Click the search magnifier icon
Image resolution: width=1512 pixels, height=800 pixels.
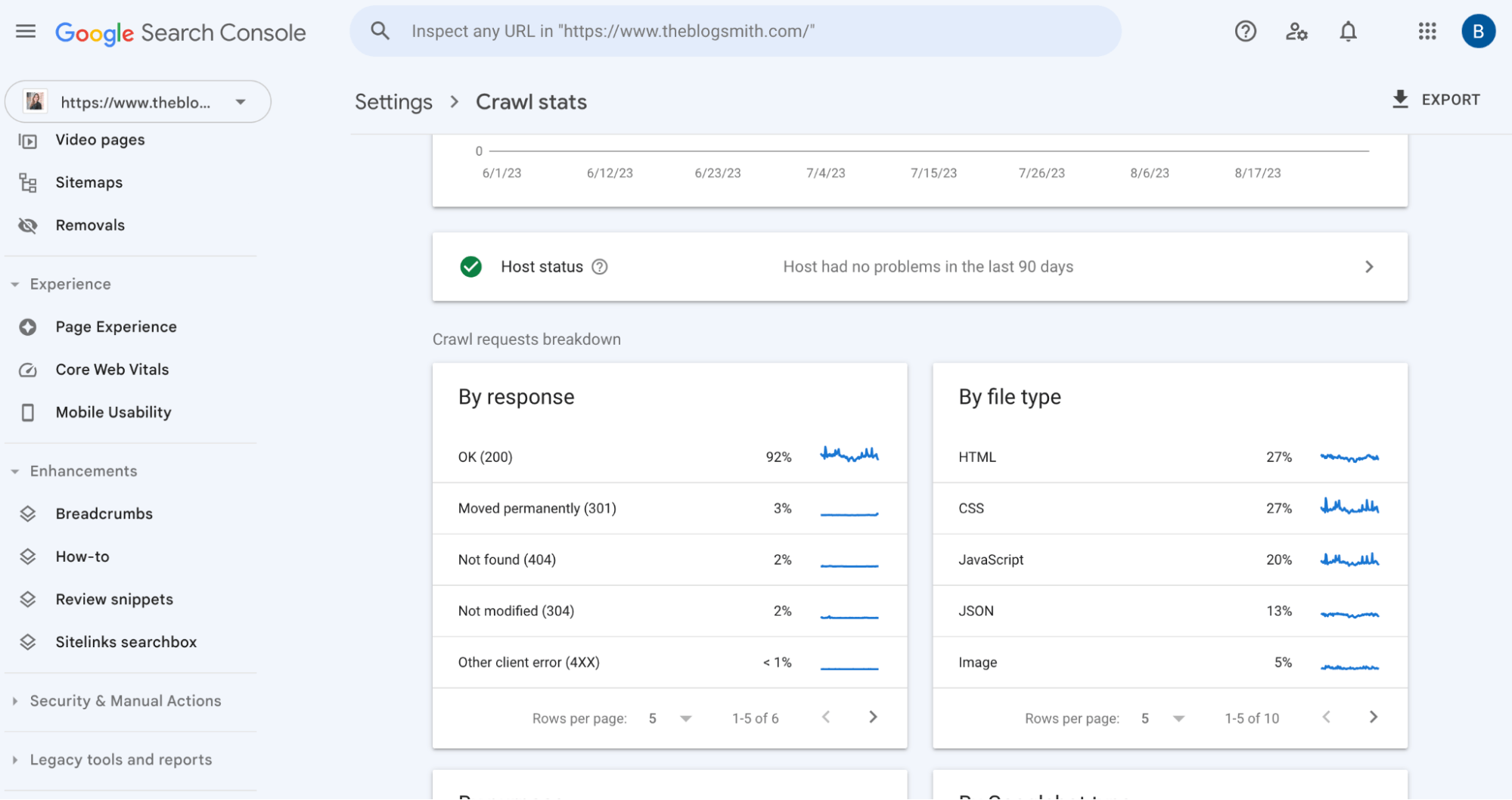coord(380,32)
